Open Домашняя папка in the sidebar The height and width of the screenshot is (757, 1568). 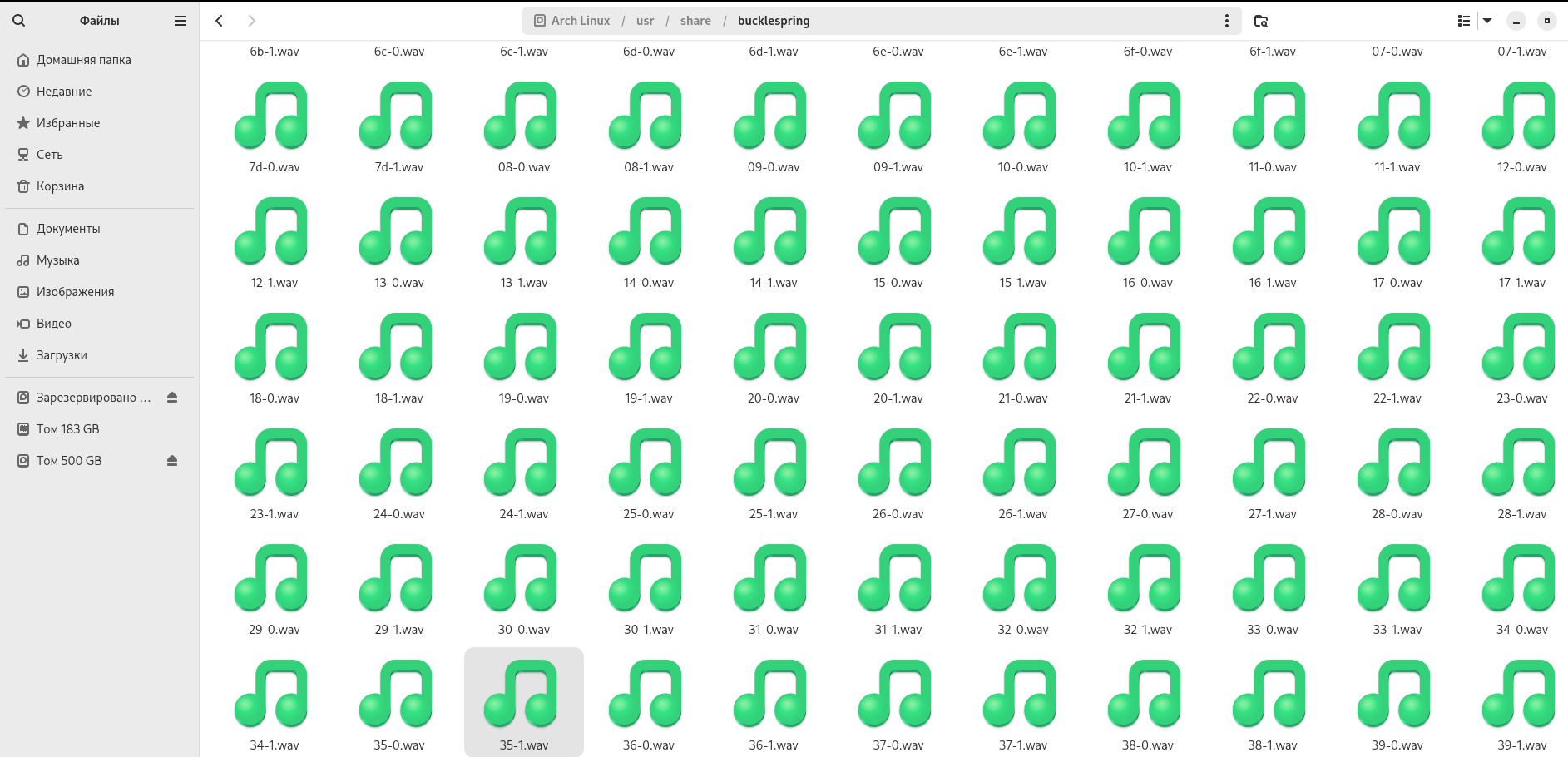tap(83, 60)
